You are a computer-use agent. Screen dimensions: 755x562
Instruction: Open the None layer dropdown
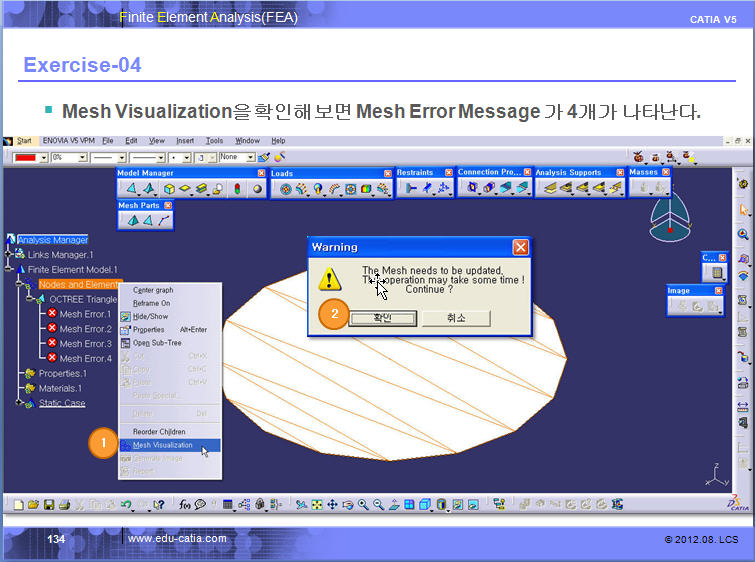point(249,158)
